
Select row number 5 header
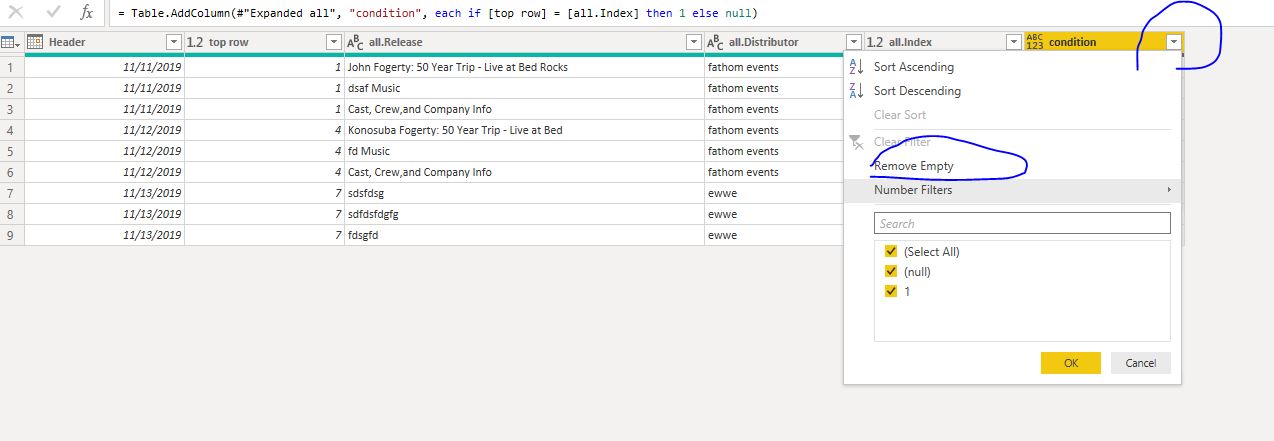pyautogui.click(x=12, y=151)
